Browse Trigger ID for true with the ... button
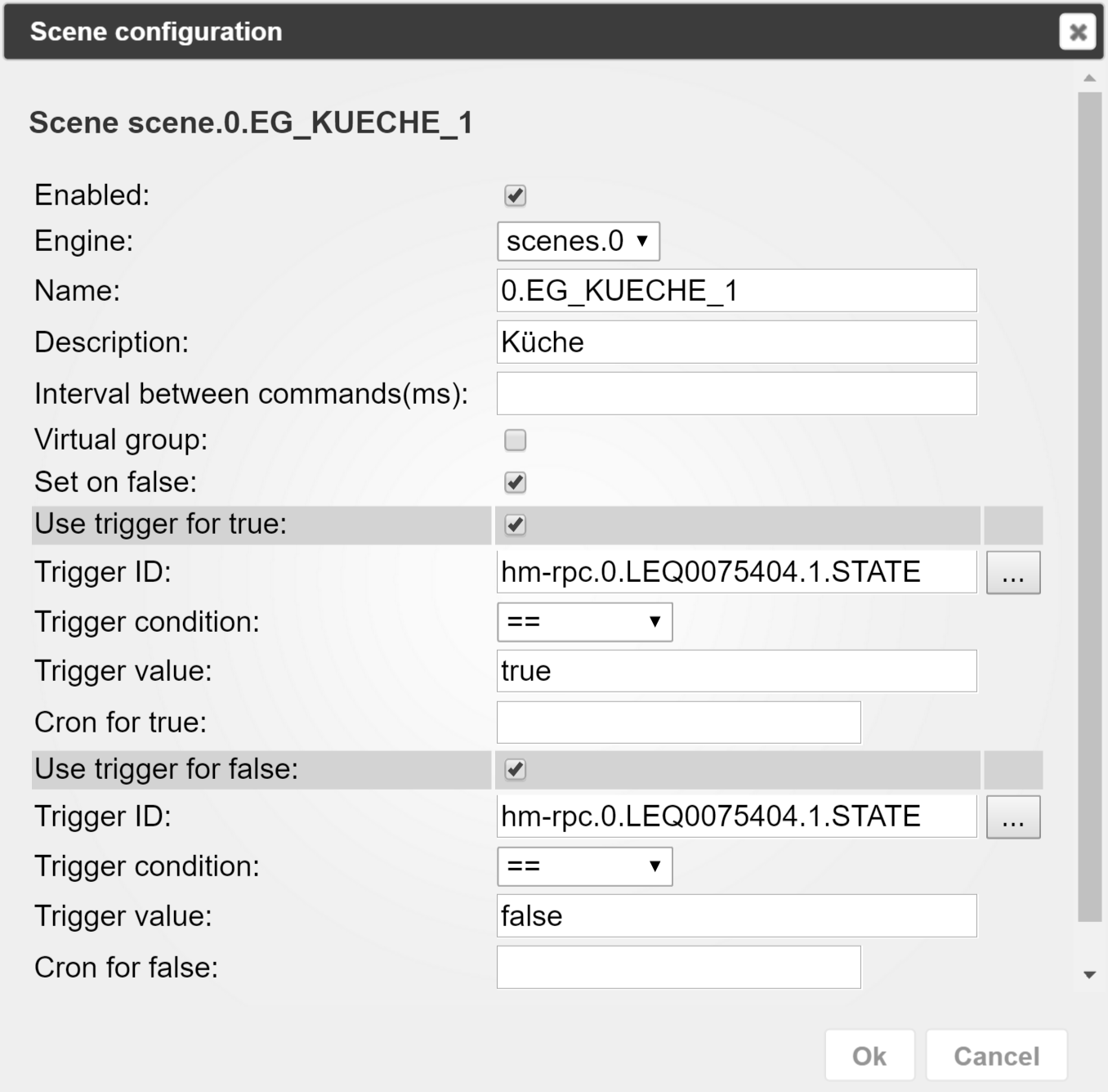The height and width of the screenshot is (1092, 1108). coord(1012,572)
